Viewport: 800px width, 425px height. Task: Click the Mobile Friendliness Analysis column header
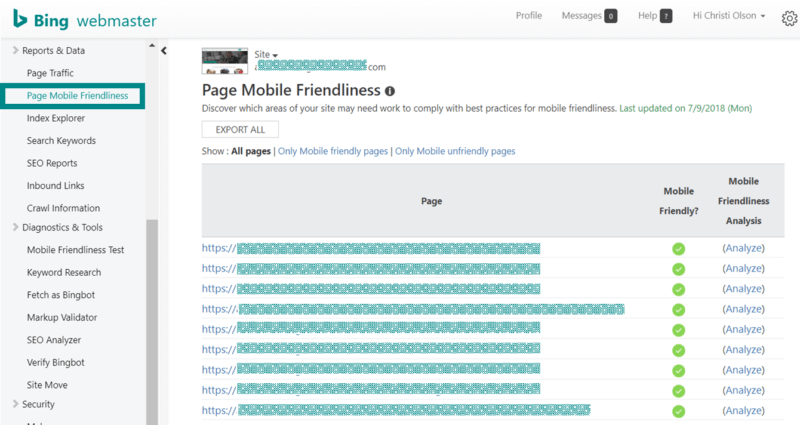743,201
